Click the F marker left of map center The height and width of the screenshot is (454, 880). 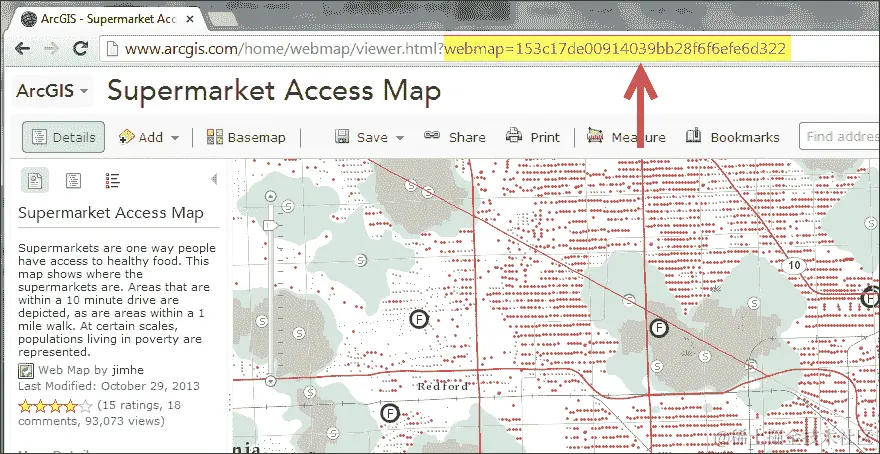pyautogui.click(x=419, y=319)
